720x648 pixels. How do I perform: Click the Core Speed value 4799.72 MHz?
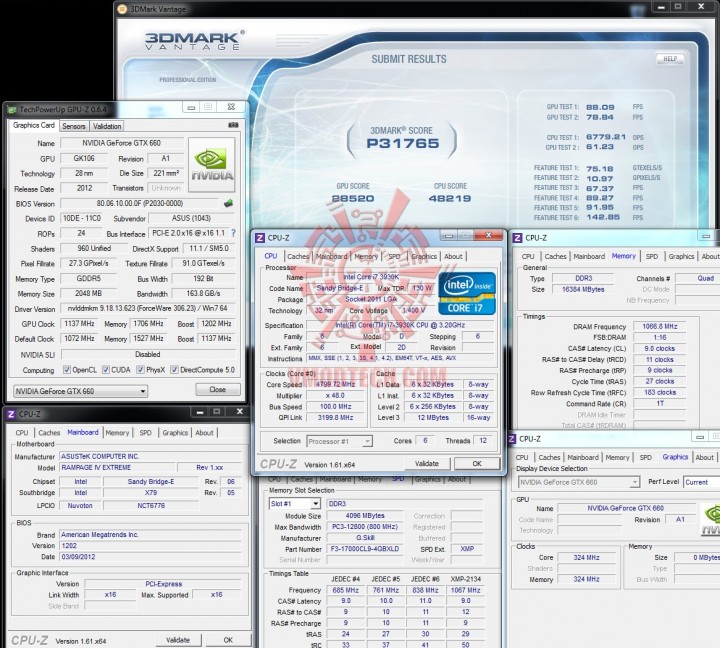(x=335, y=384)
